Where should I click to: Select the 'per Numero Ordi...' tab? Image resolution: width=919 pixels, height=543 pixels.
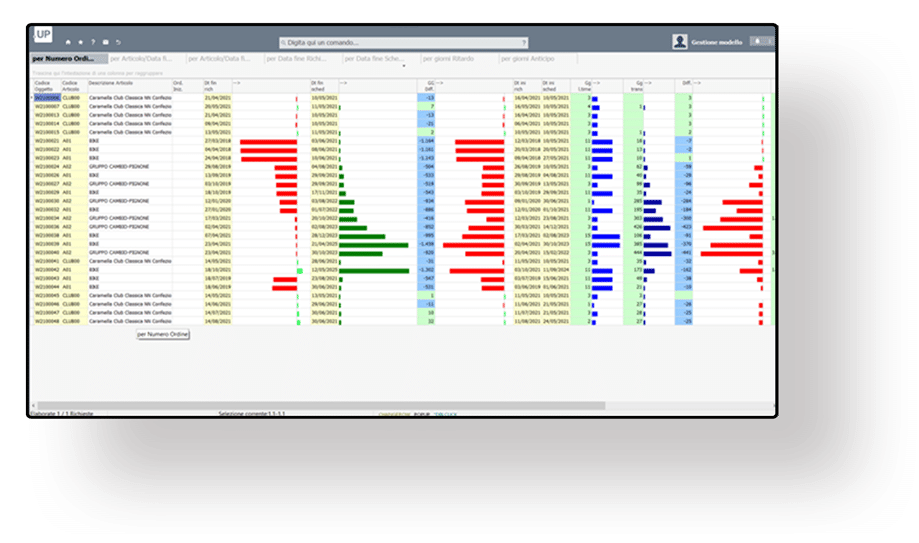[63, 59]
